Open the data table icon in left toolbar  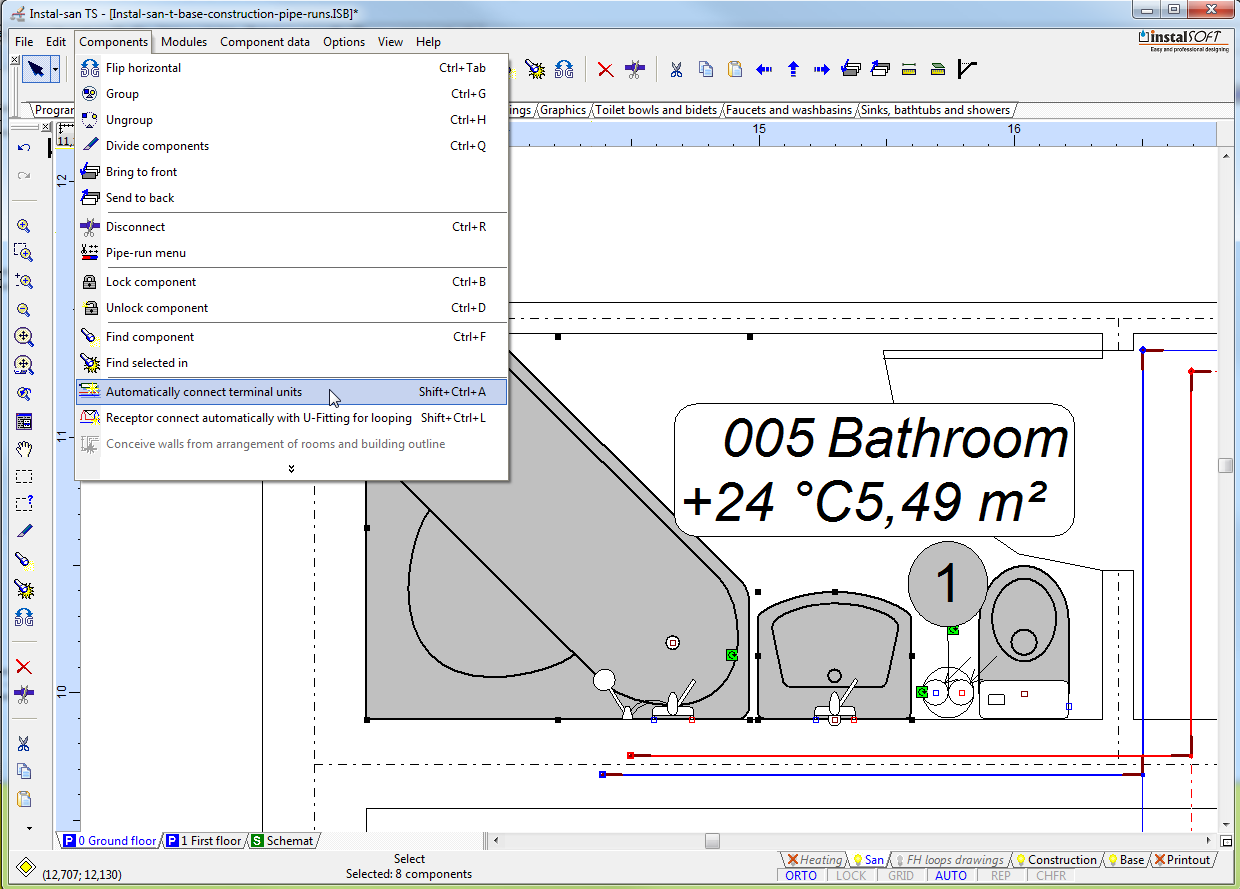pyautogui.click(x=24, y=421)
